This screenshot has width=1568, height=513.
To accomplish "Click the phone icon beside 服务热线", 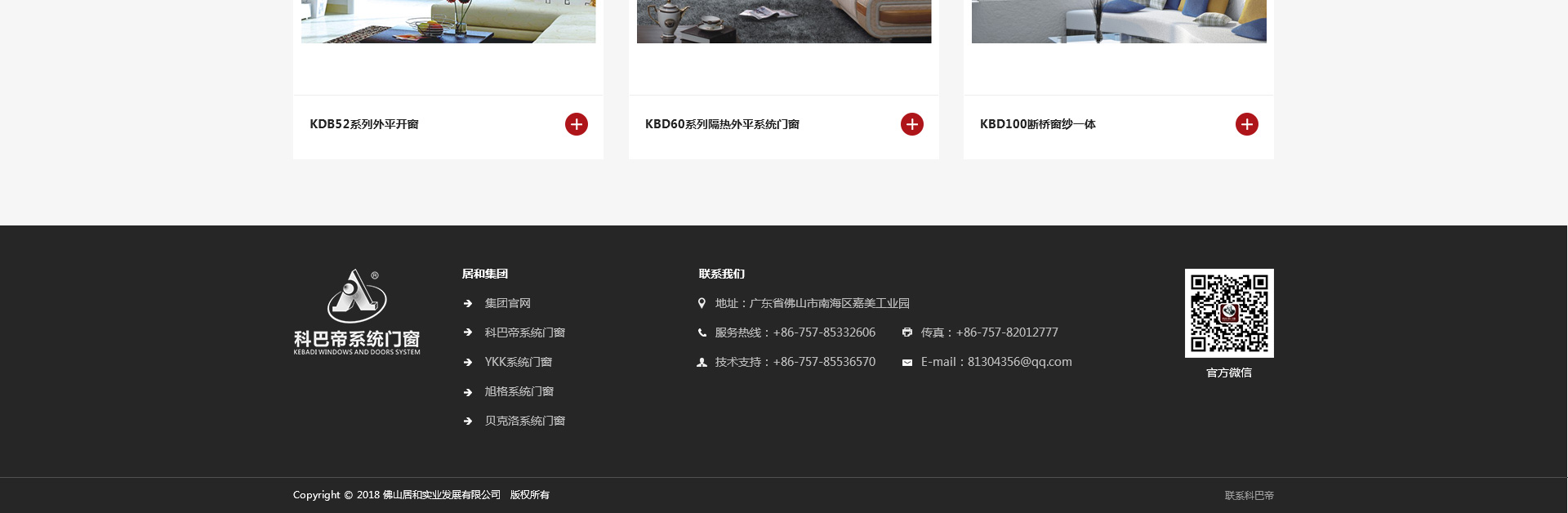I will pyautogui.click(x=702, y=332).
